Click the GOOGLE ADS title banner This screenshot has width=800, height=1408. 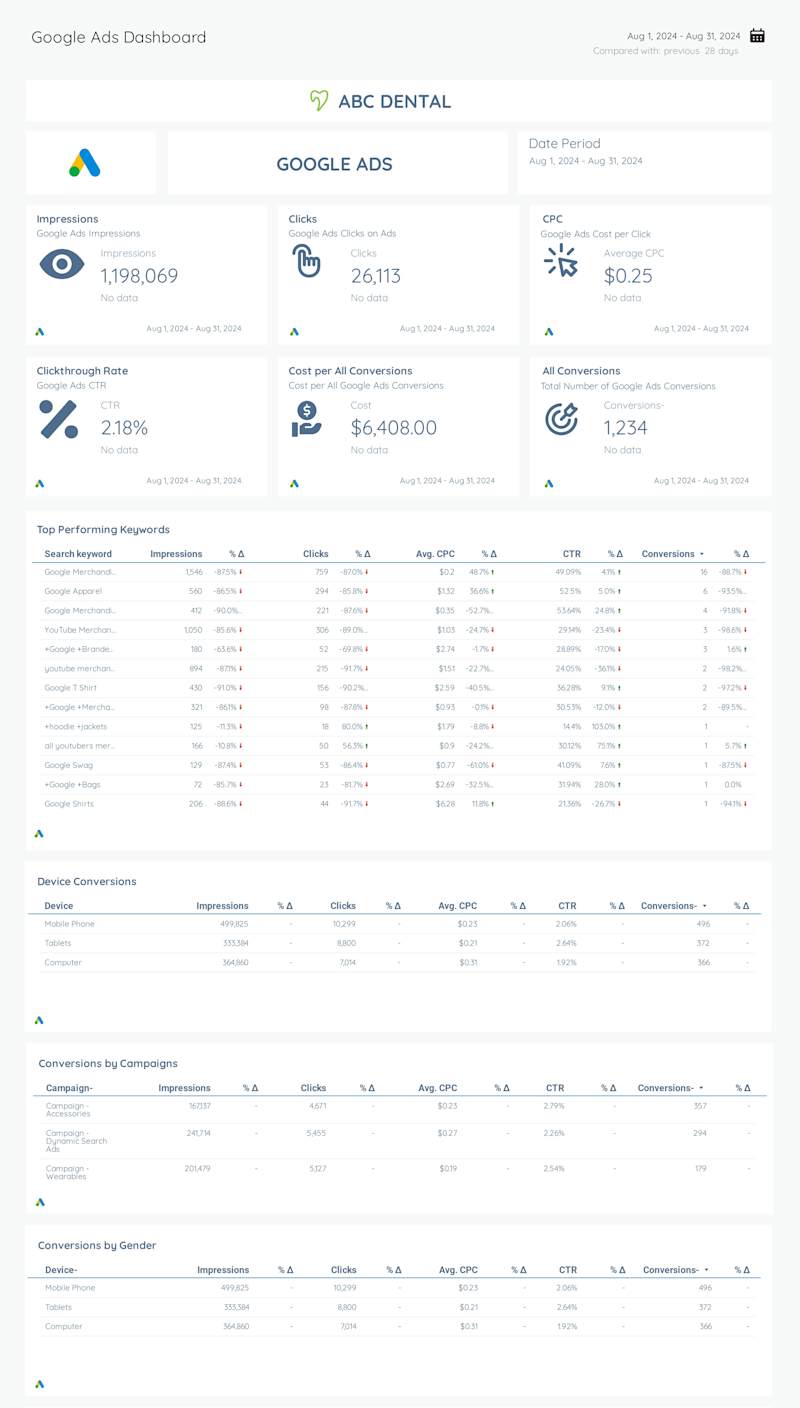[x=337, y=163]
